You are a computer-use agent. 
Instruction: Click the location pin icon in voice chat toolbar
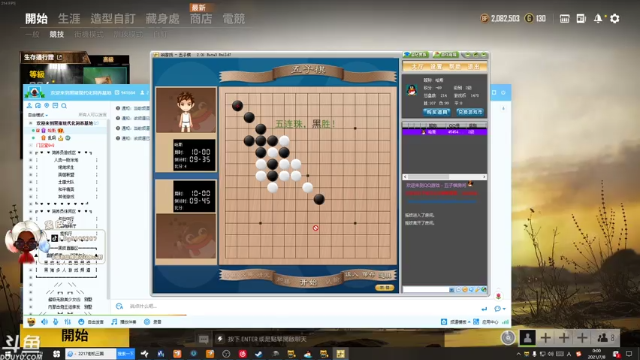(x=47, y=106)
